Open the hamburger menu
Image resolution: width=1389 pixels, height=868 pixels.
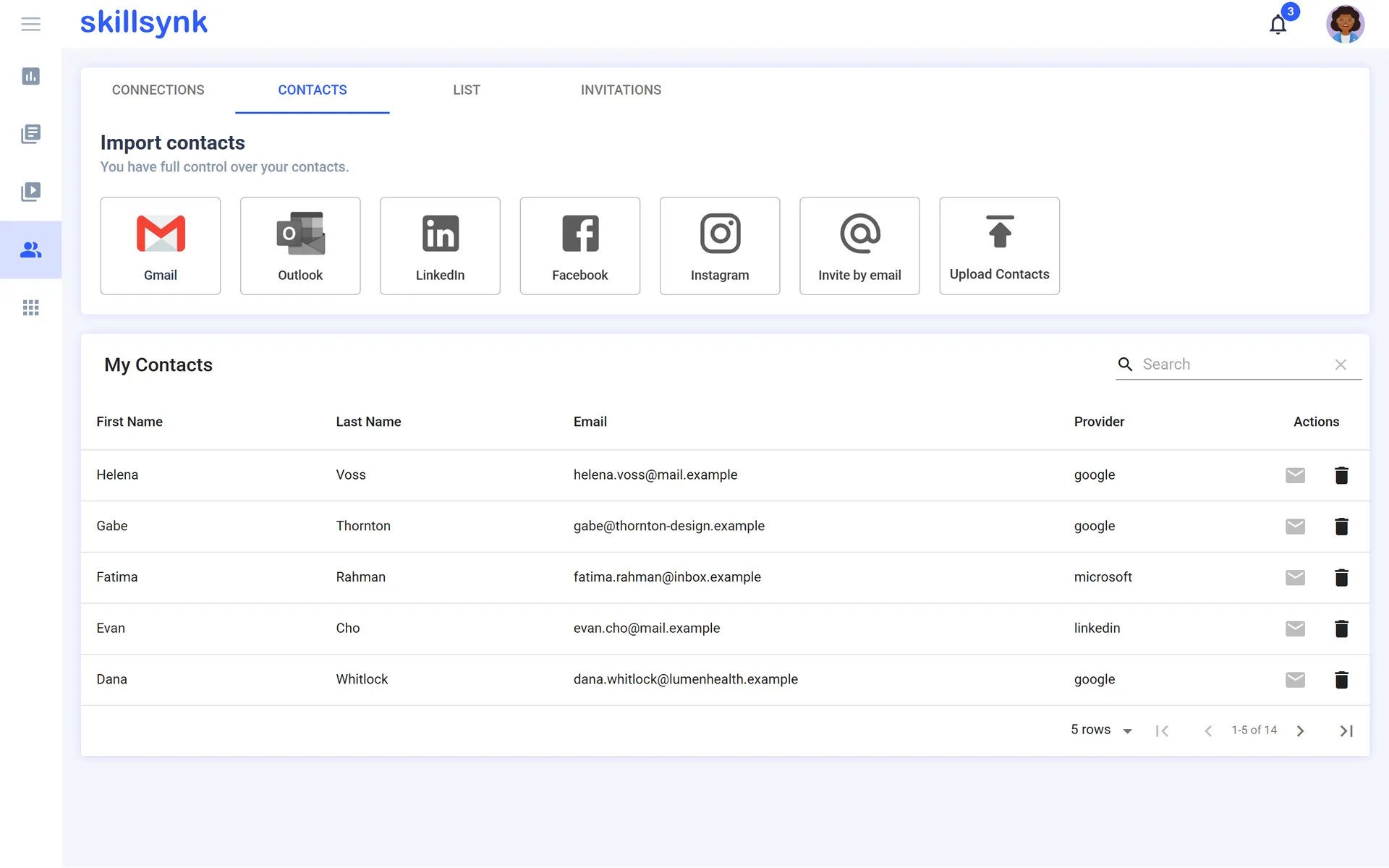pyautogui.click(x=30, y=24)
